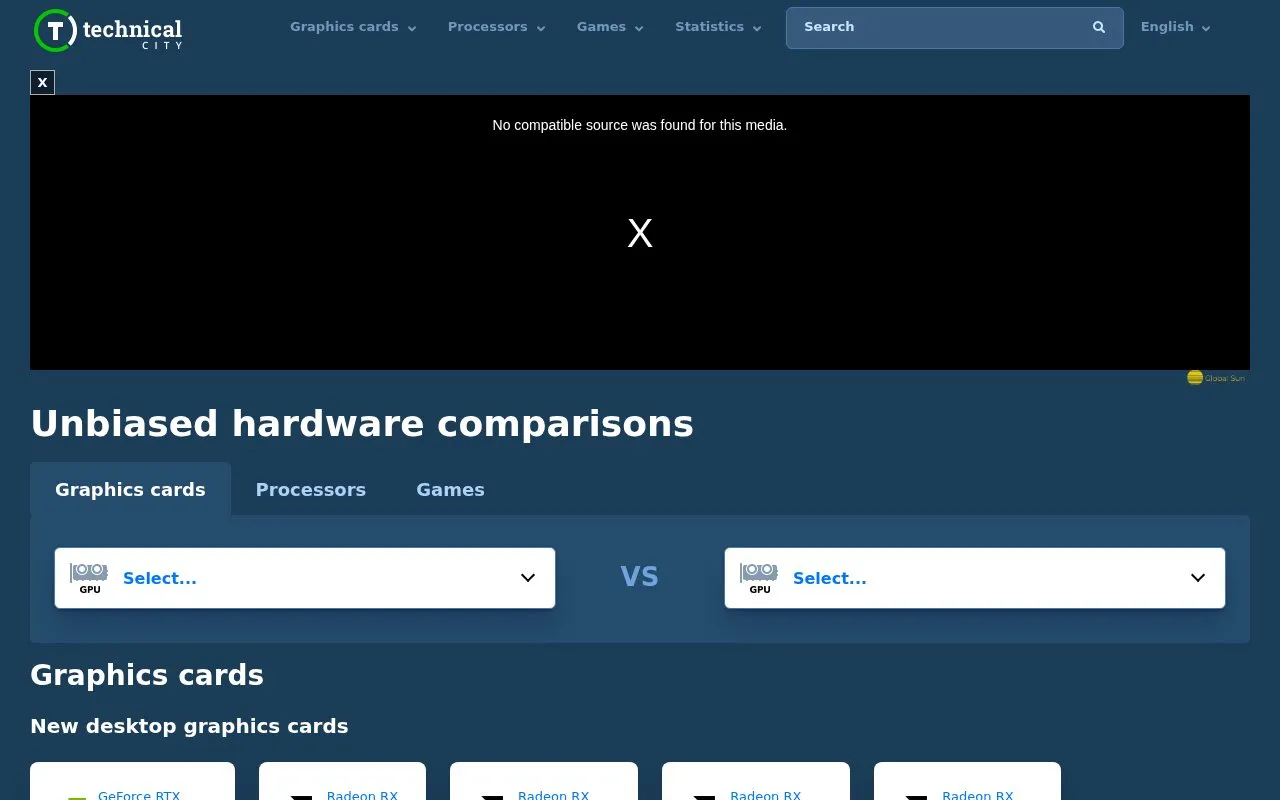Viewport: 1280px width, 800px height.
Task: Expand the left GPU Select dropdown arrow
Action: (528, 578)
